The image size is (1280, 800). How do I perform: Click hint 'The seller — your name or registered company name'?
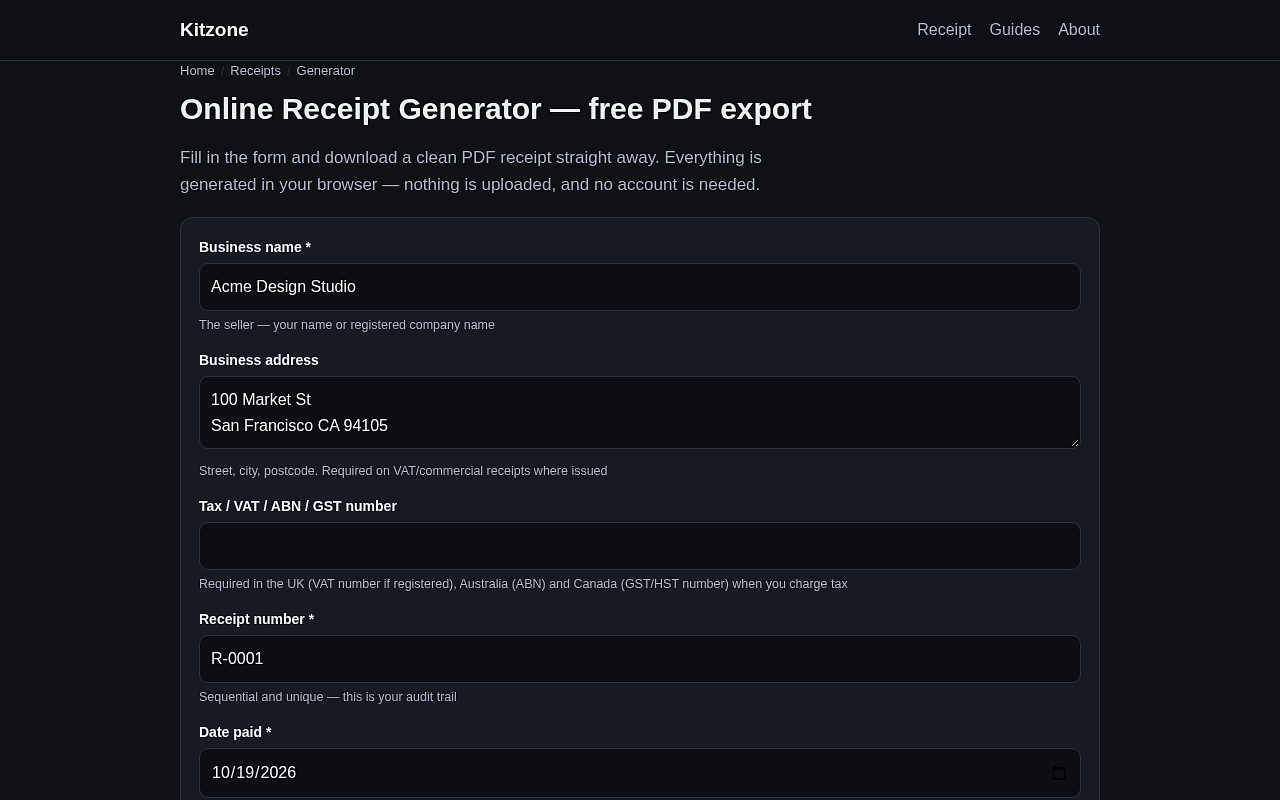347,325
